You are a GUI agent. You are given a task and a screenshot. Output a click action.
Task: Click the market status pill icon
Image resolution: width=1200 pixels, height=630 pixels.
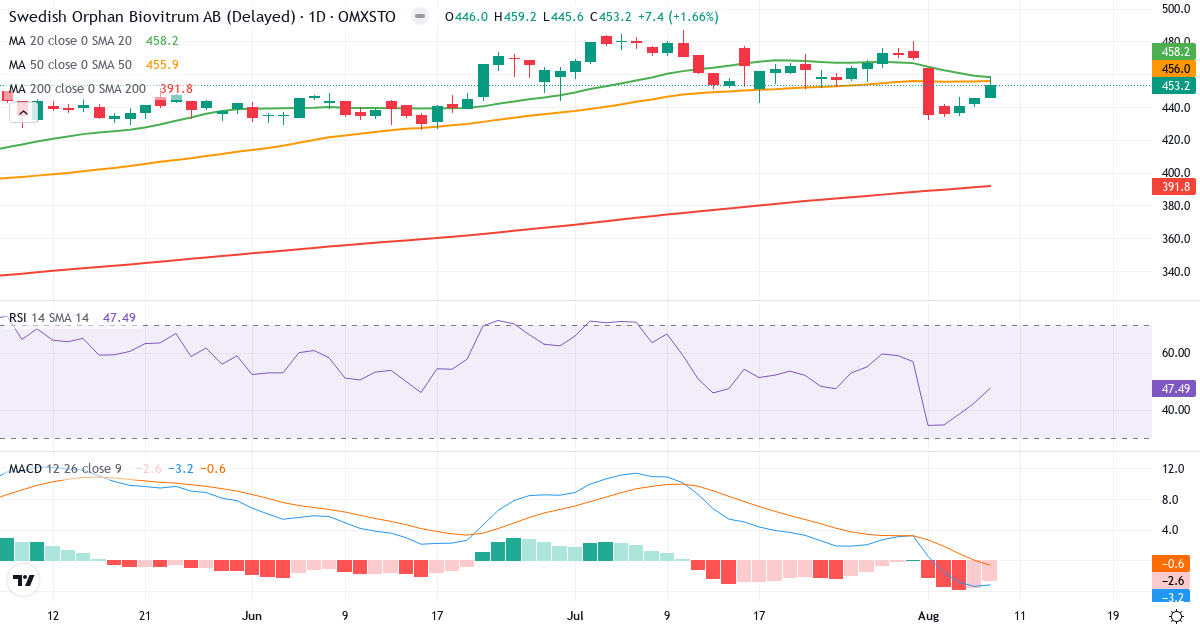pos(420,17)
